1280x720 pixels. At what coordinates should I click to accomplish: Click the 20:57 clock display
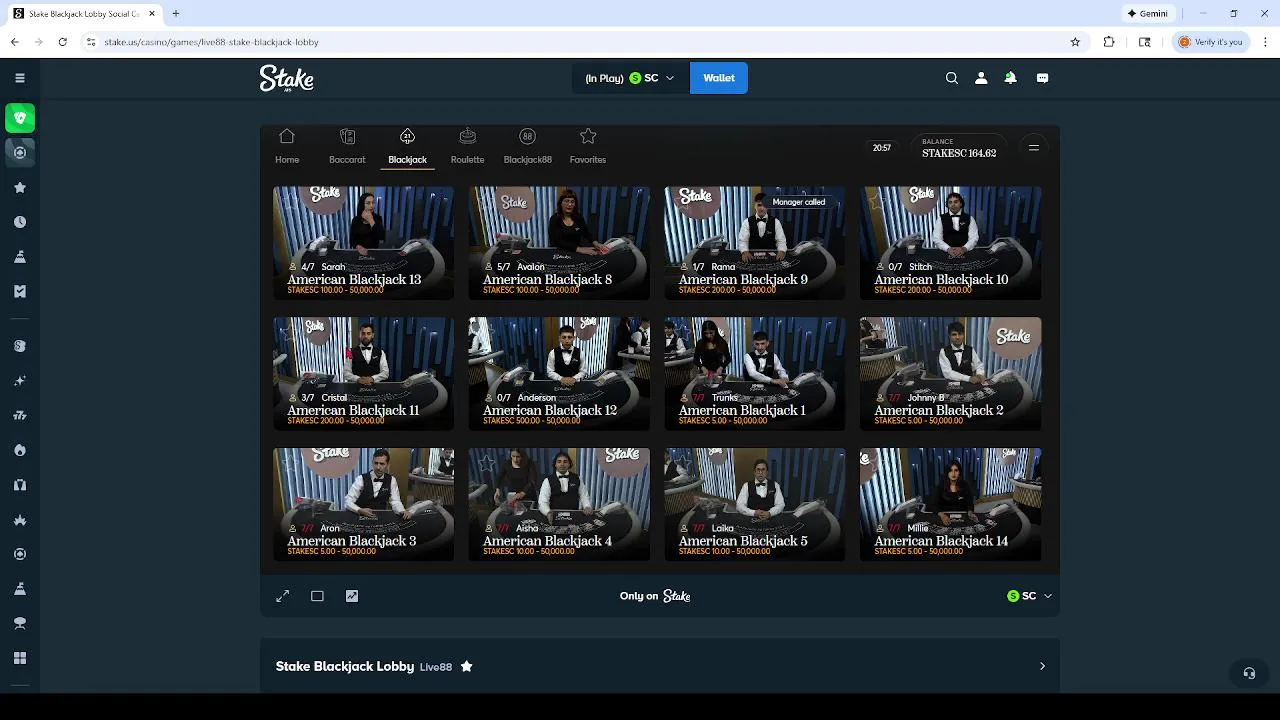(x=881, y=148)
